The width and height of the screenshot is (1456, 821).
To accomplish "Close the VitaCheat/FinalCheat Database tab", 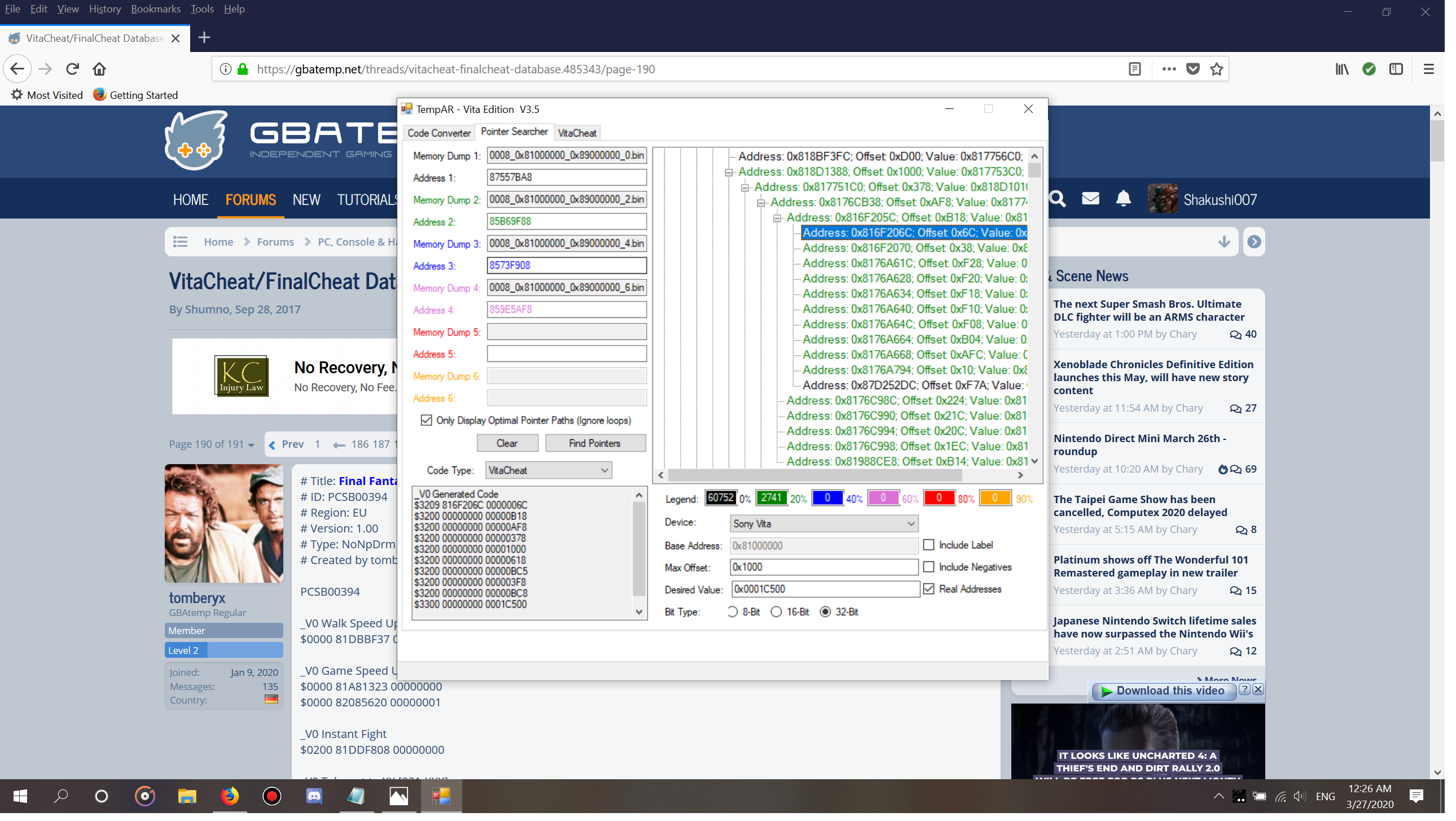I will 176,38.
